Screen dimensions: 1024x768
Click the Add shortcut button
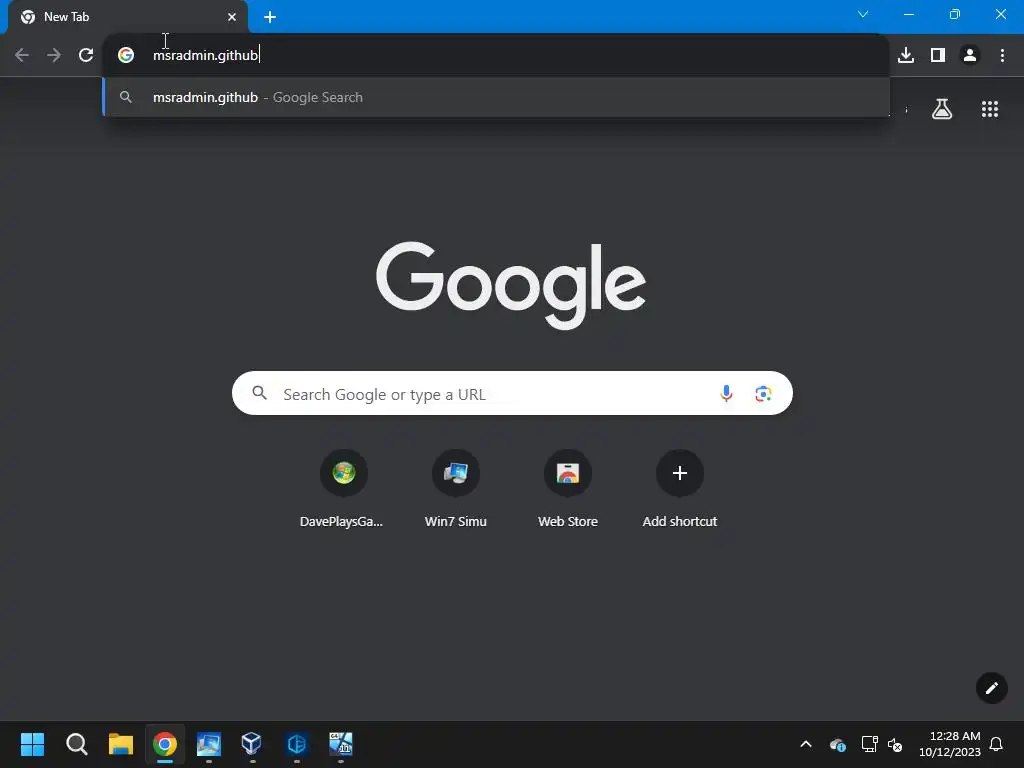coord(680,489)
